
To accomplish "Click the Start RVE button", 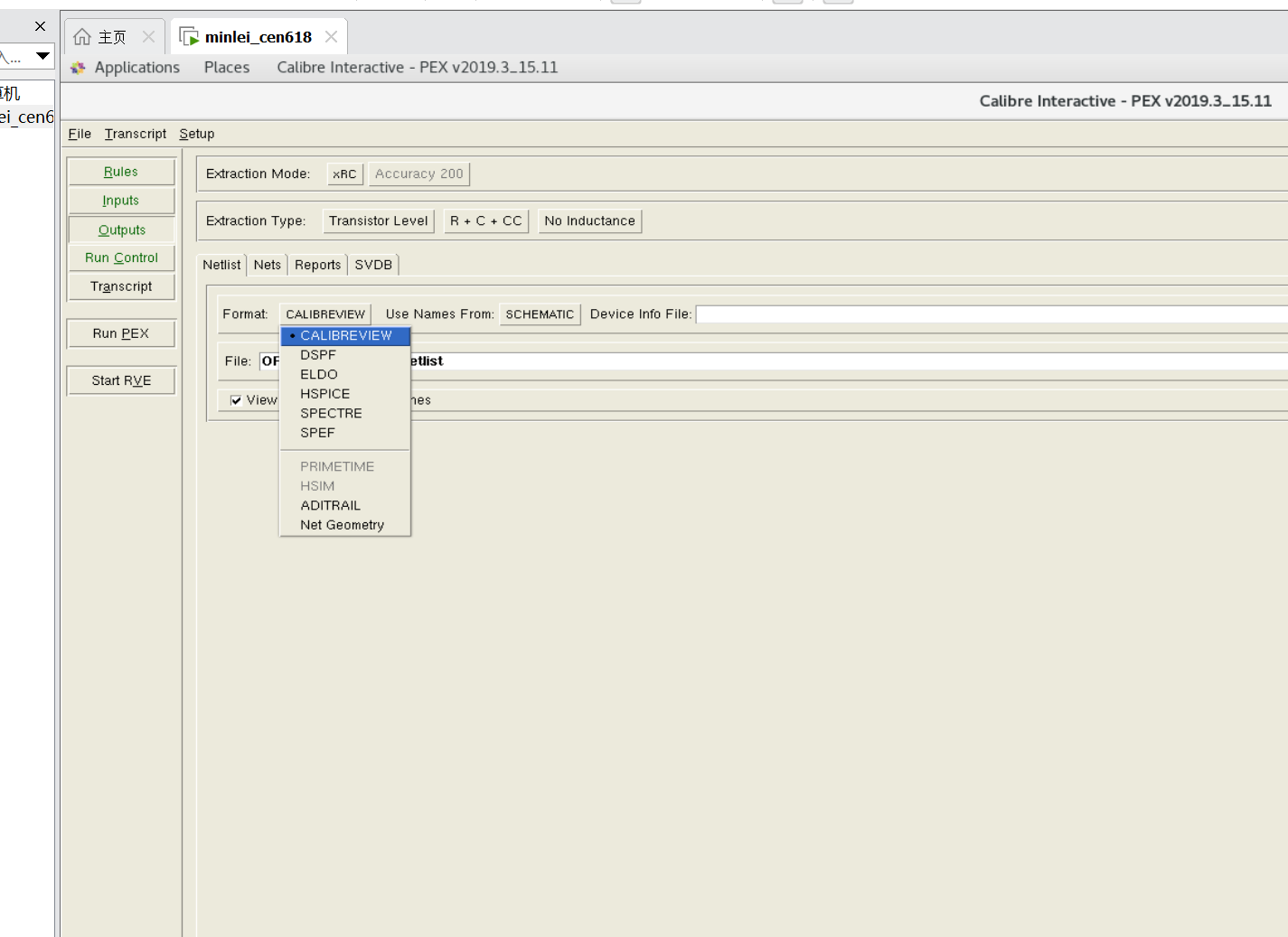I will tap(121, 380).
